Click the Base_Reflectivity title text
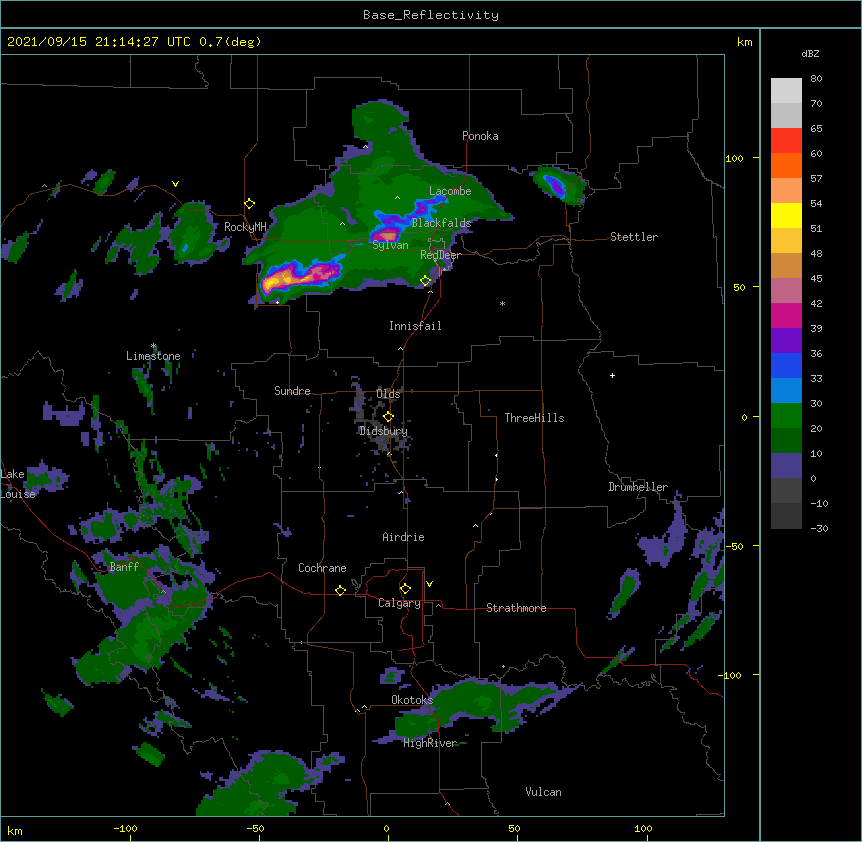The height and width of the screenshot is (842, 862). 431,15
